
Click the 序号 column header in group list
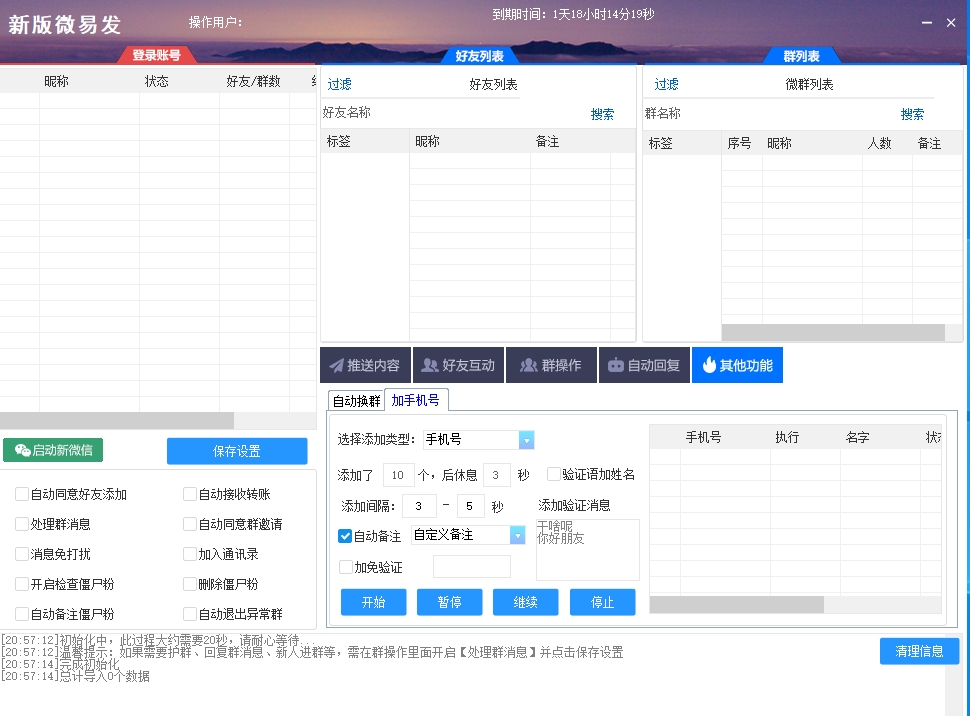(740, 144)
